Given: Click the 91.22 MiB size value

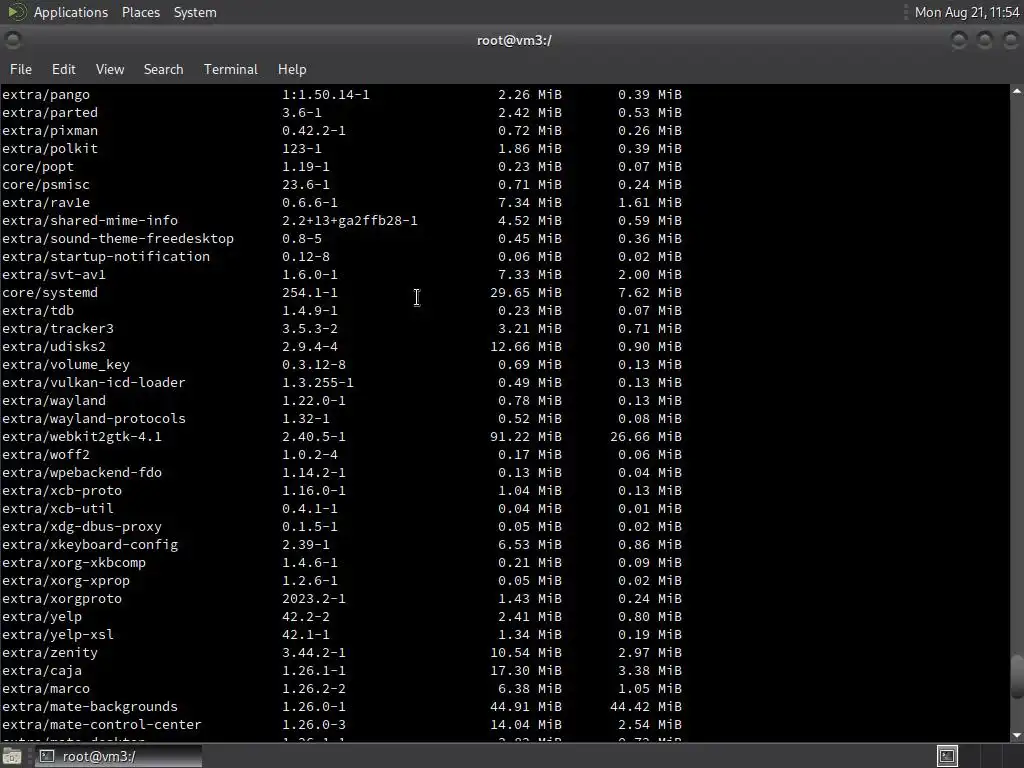Looking at the screenshot, I should point(526,437).
